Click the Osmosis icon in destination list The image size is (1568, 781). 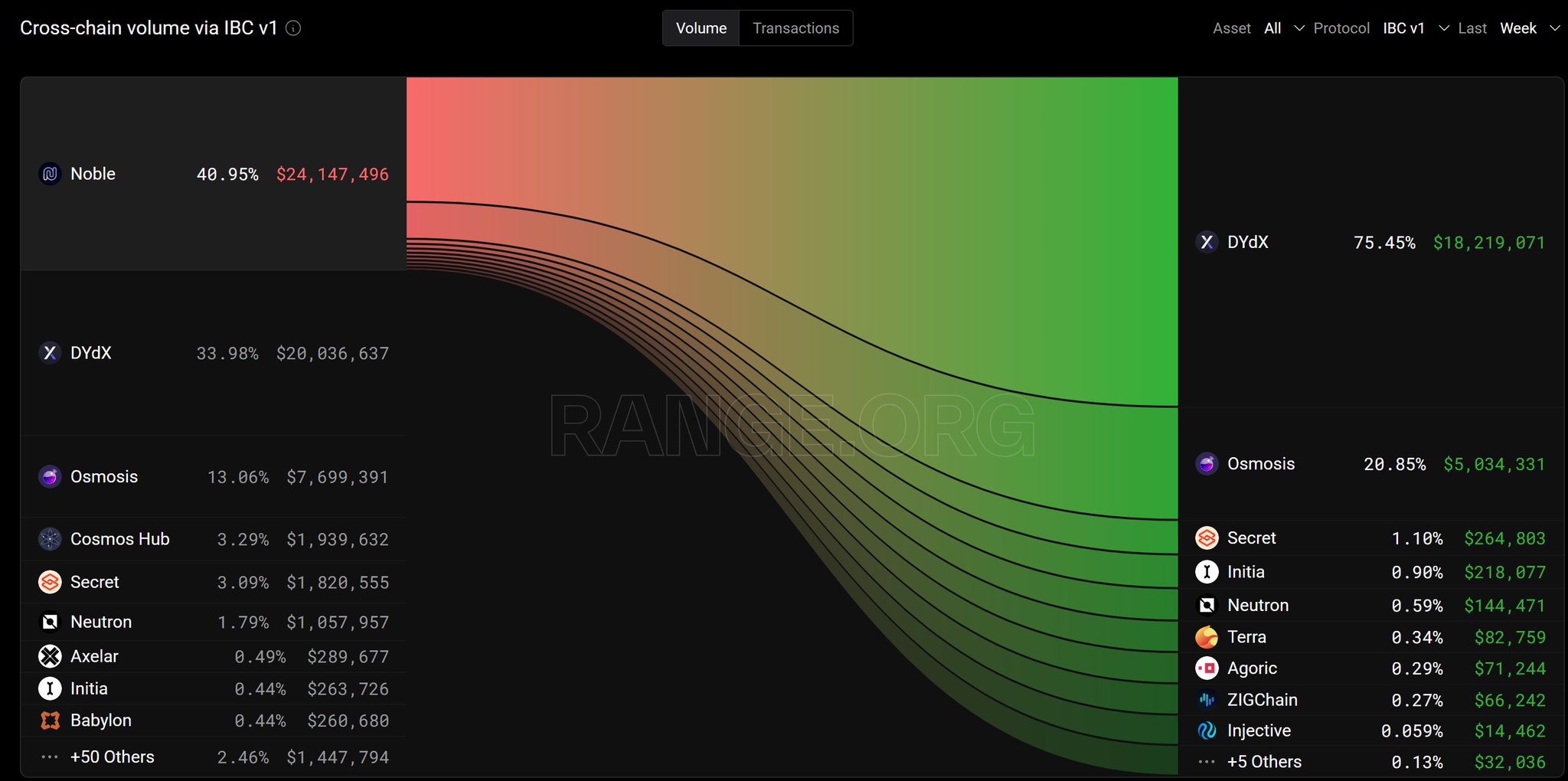point(1207,463)
